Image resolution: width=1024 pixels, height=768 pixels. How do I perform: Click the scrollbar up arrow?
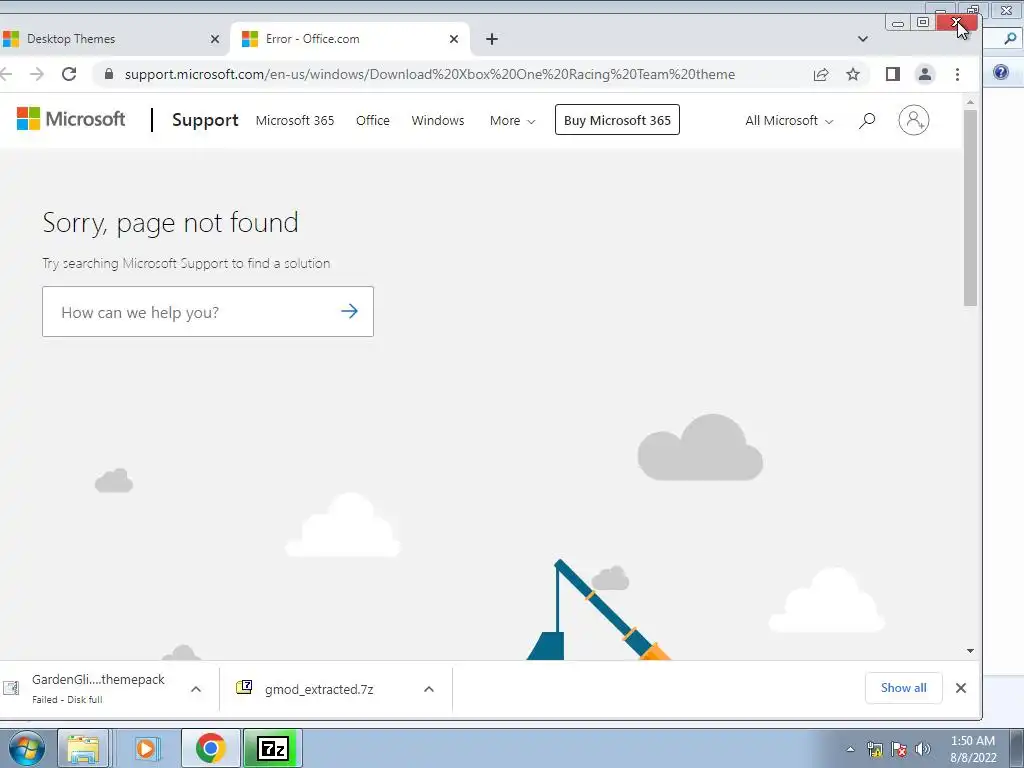pos(970,103)
